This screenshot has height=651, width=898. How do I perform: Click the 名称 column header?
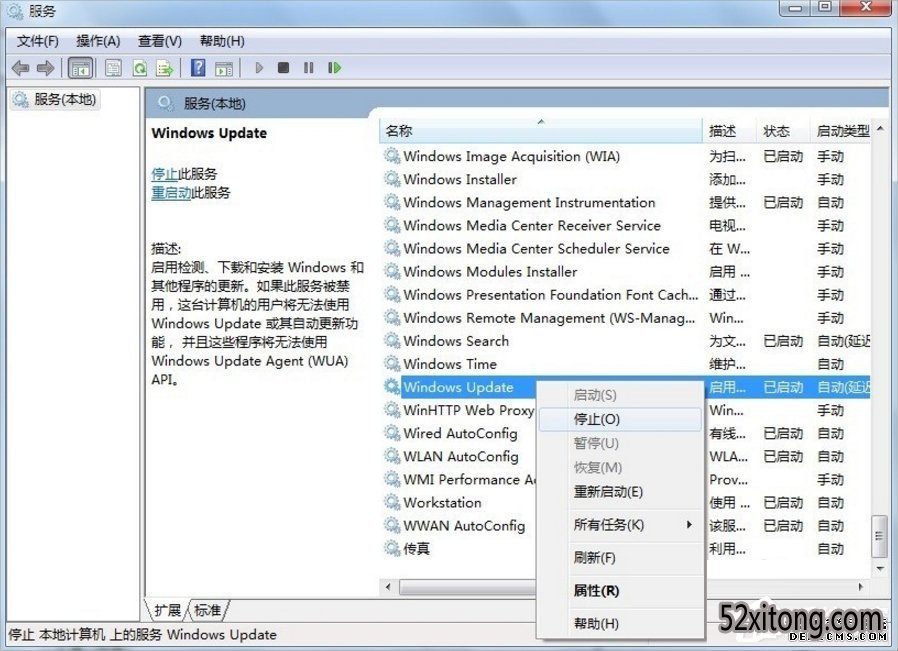[x=541, y=131]
